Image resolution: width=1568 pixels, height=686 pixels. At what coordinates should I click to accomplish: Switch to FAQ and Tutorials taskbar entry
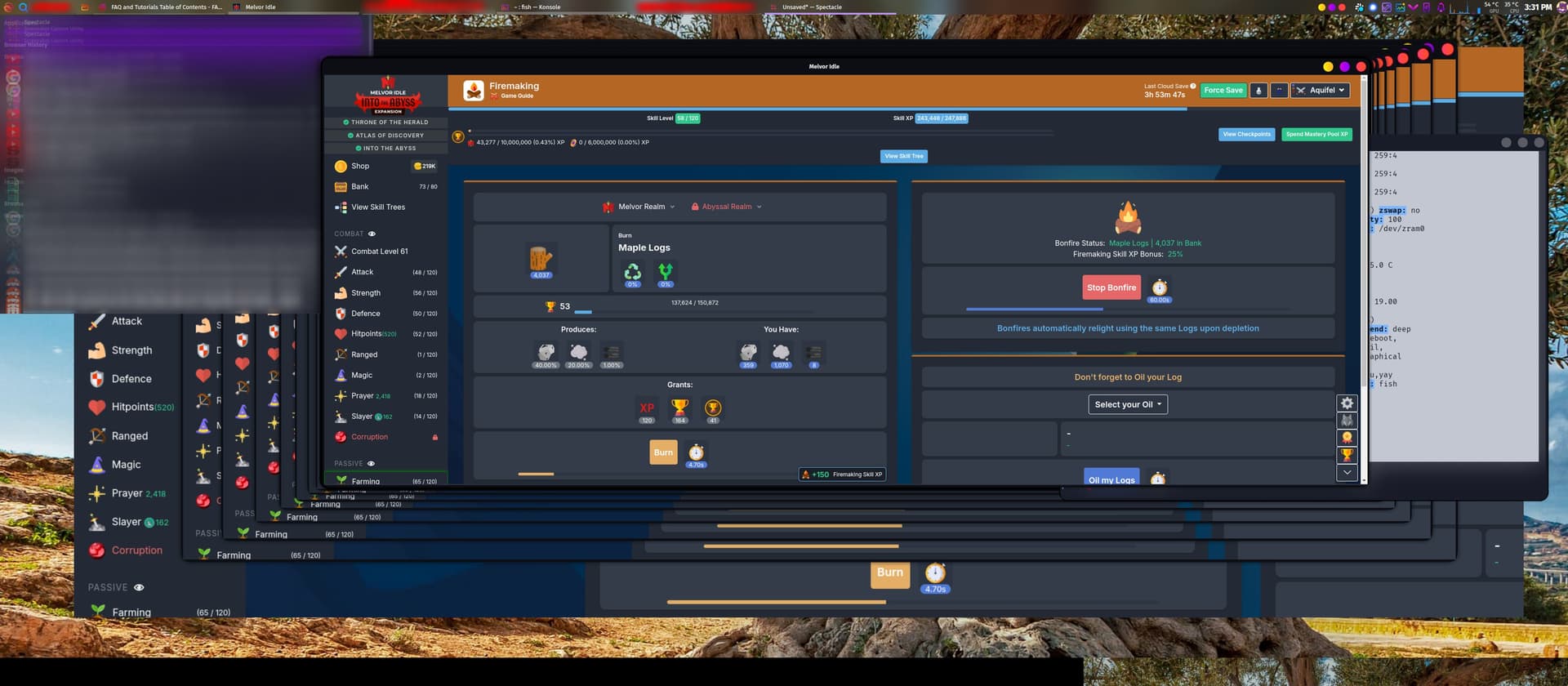click(x=159, y=7)
